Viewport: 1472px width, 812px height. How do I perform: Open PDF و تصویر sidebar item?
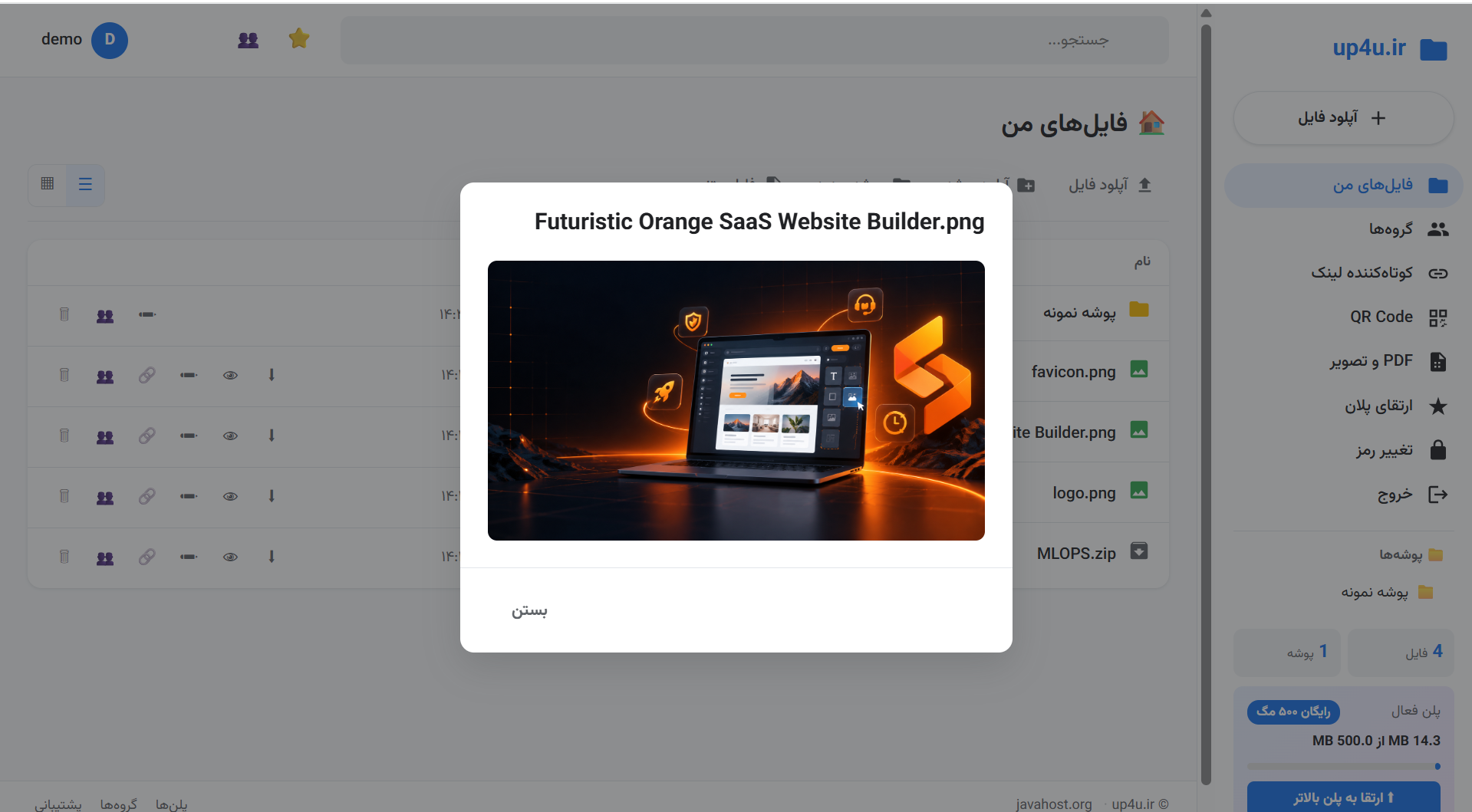point(1344,361)
